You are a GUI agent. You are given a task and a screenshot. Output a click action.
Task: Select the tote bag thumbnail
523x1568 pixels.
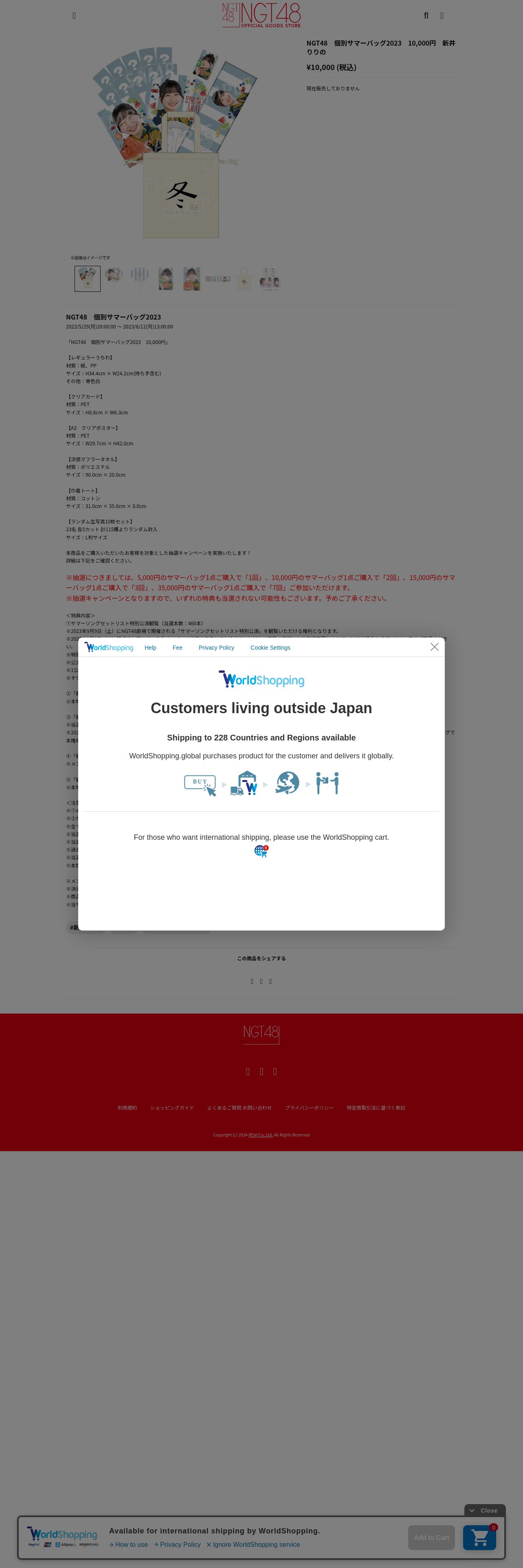(244, 279)
